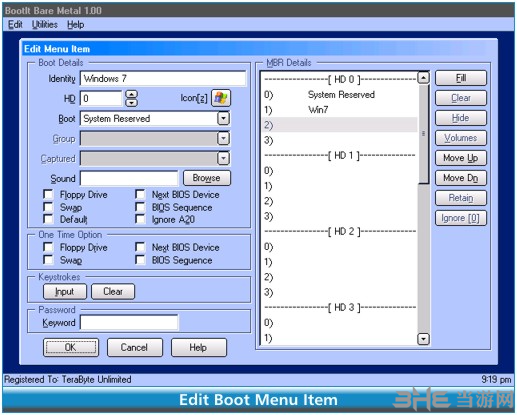Open the Captured dropdown arrow
Viewport: 517px width, 415px height.
pyautogui.click(x=223, y=158)
